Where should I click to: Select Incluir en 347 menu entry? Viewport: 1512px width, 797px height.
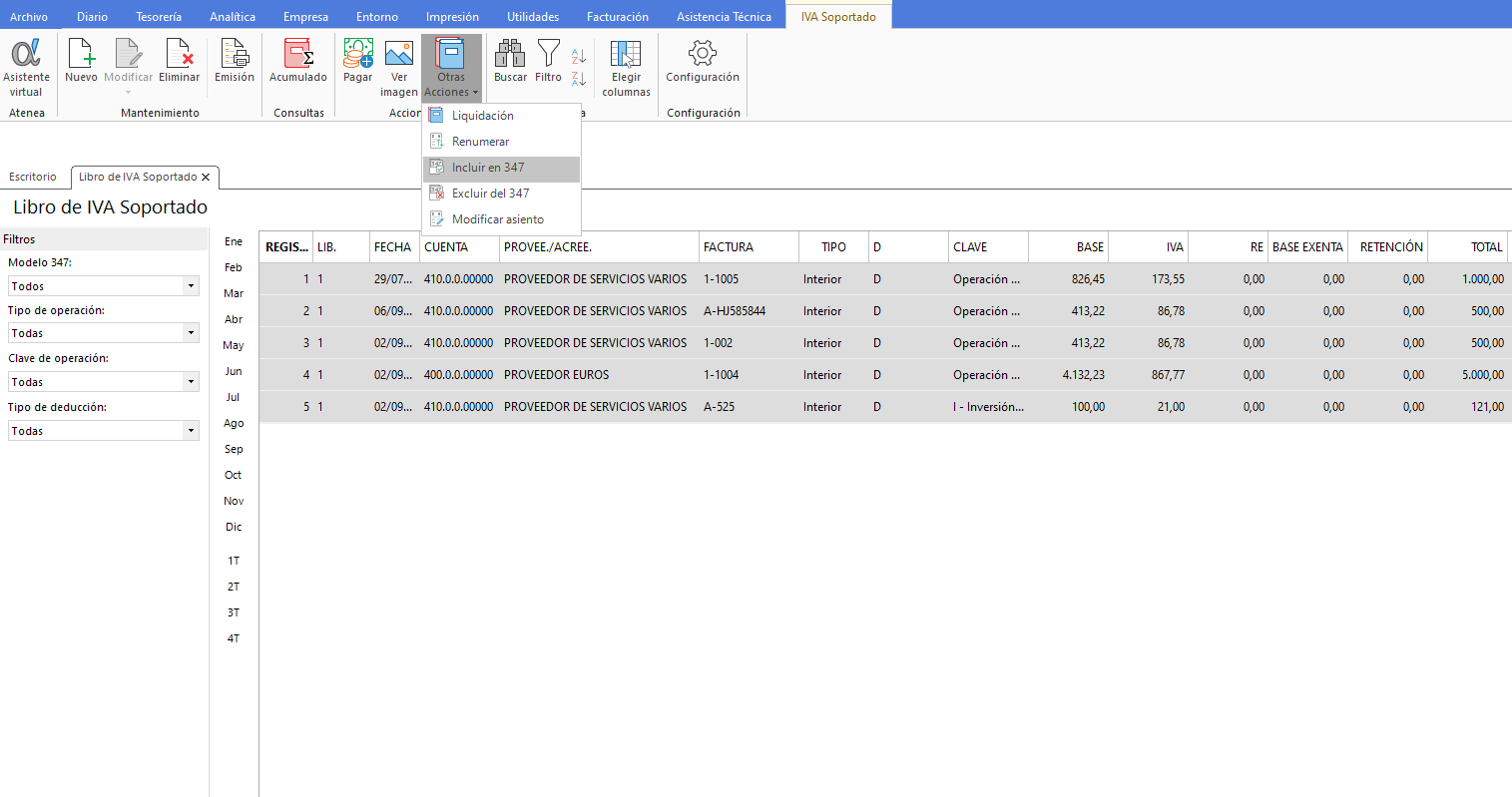[x=502, y=168]
